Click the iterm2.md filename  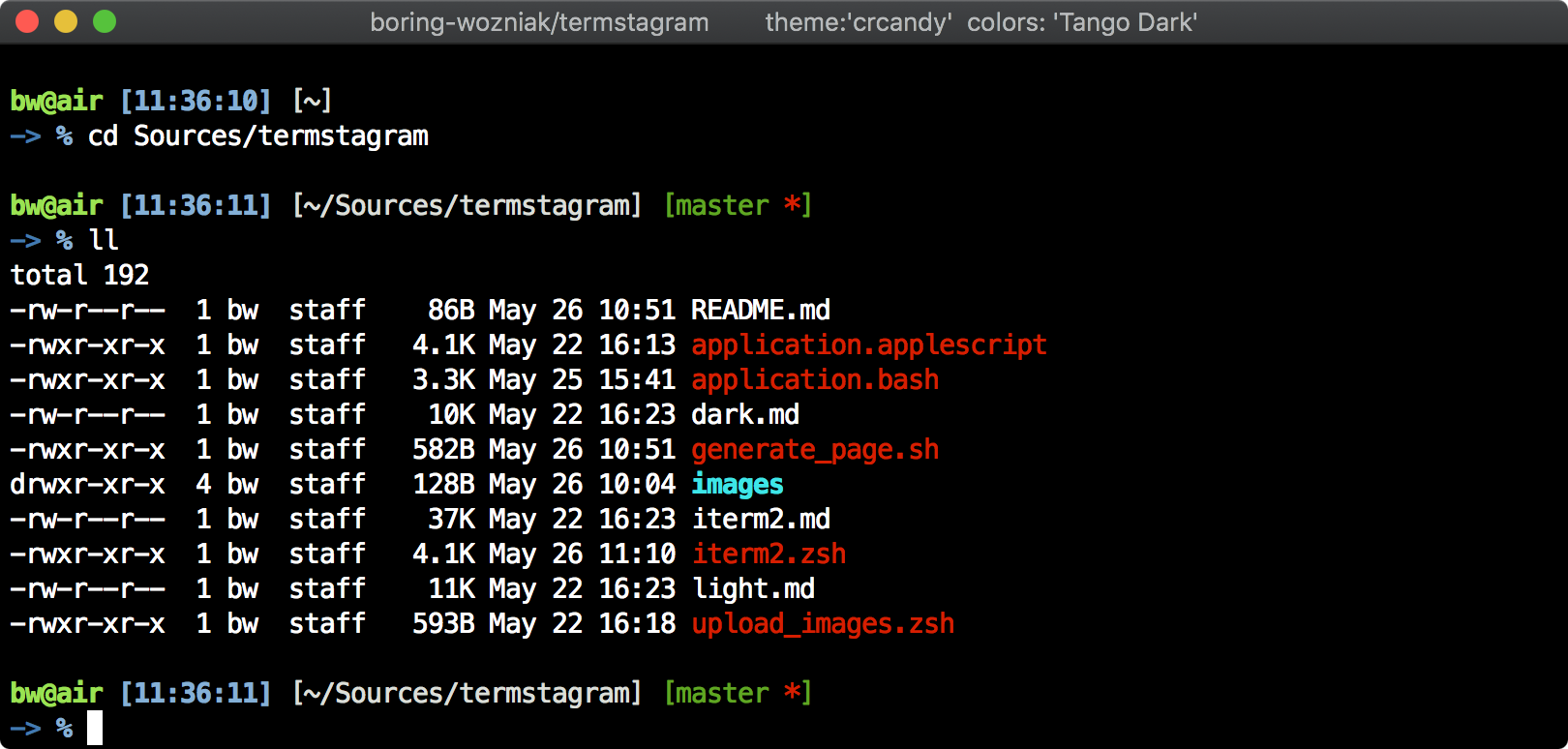[x=761, y=519]
